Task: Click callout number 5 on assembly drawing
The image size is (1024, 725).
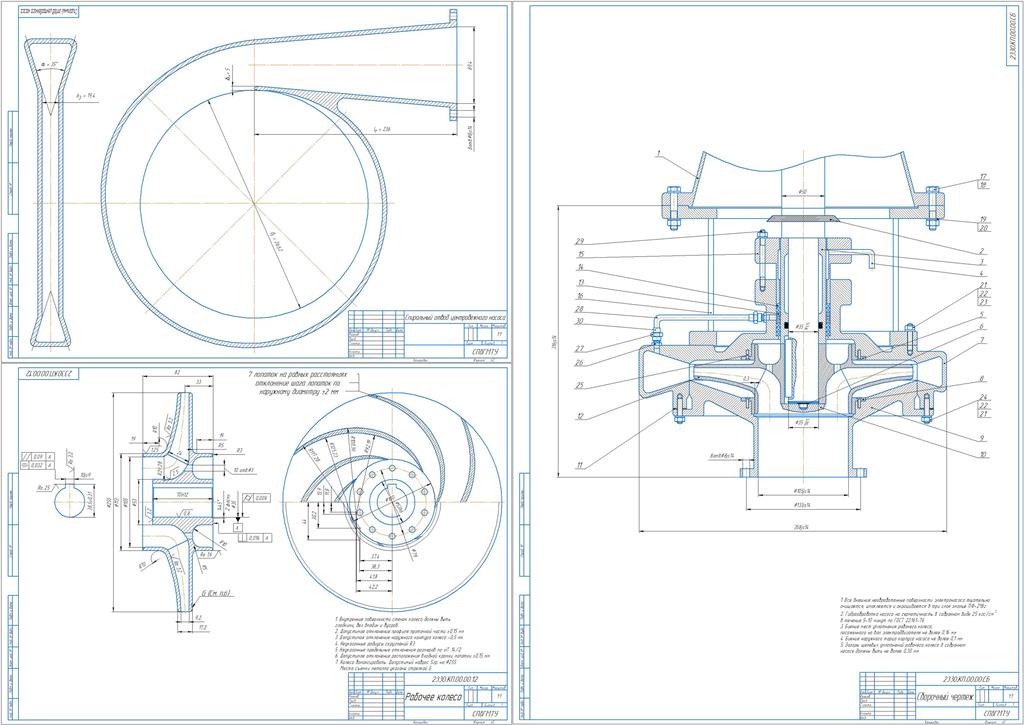Action: 982,314
